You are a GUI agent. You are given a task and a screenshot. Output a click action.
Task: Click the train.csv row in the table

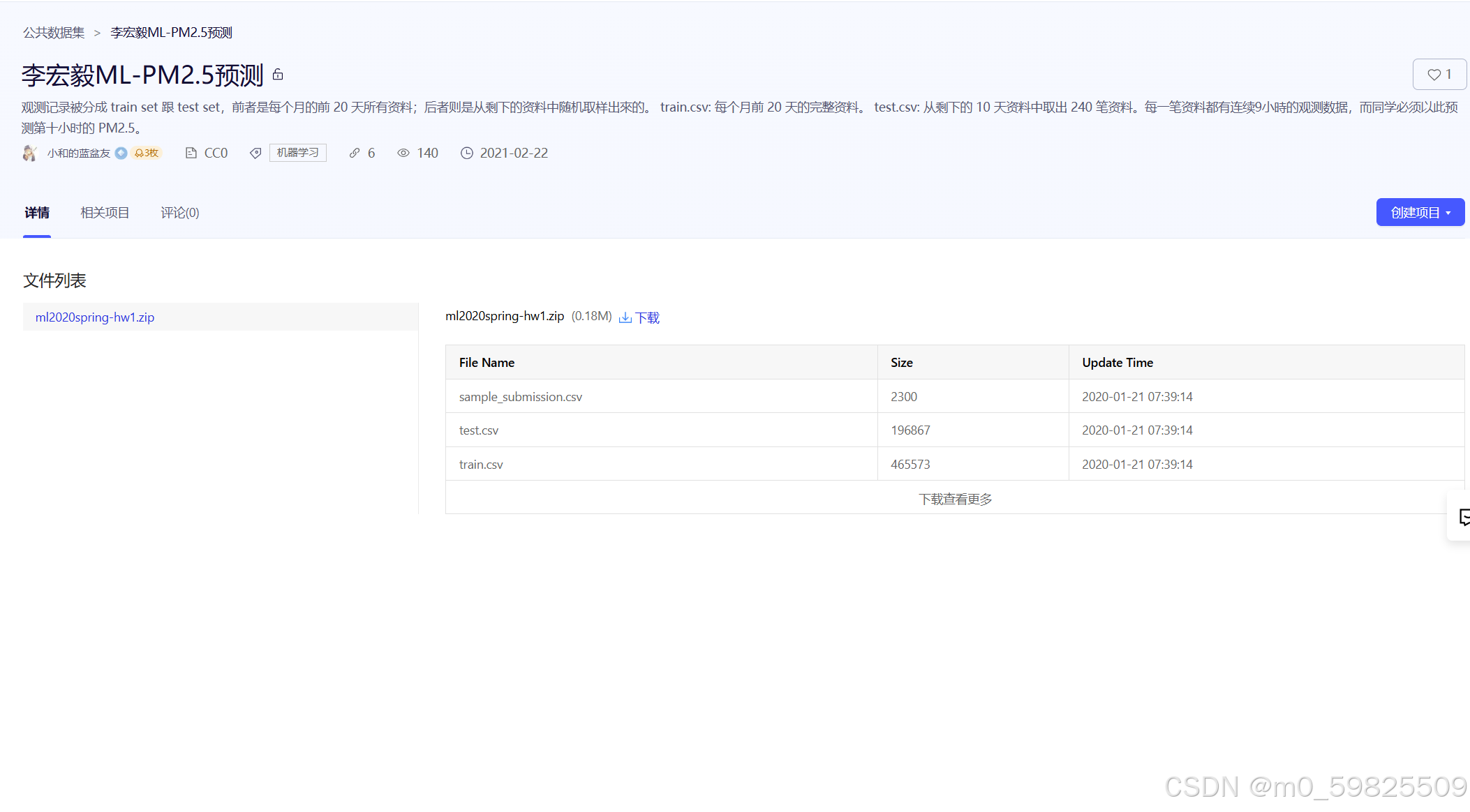pyautogui.click(x=481, y=463)
